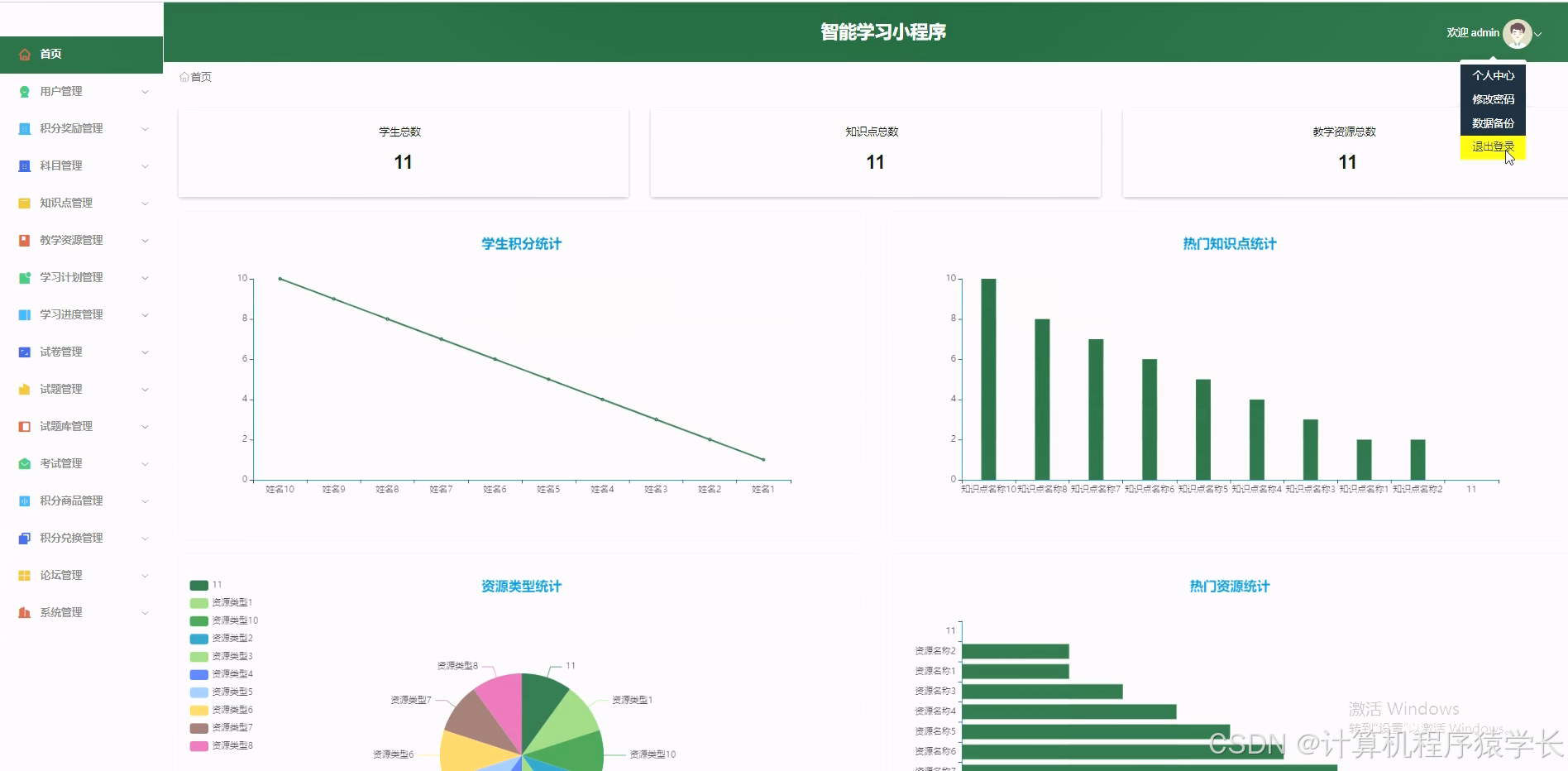The image size is (1568, 771).
Task: Click the 科目管理 sidebar icon
Action: 25,165
